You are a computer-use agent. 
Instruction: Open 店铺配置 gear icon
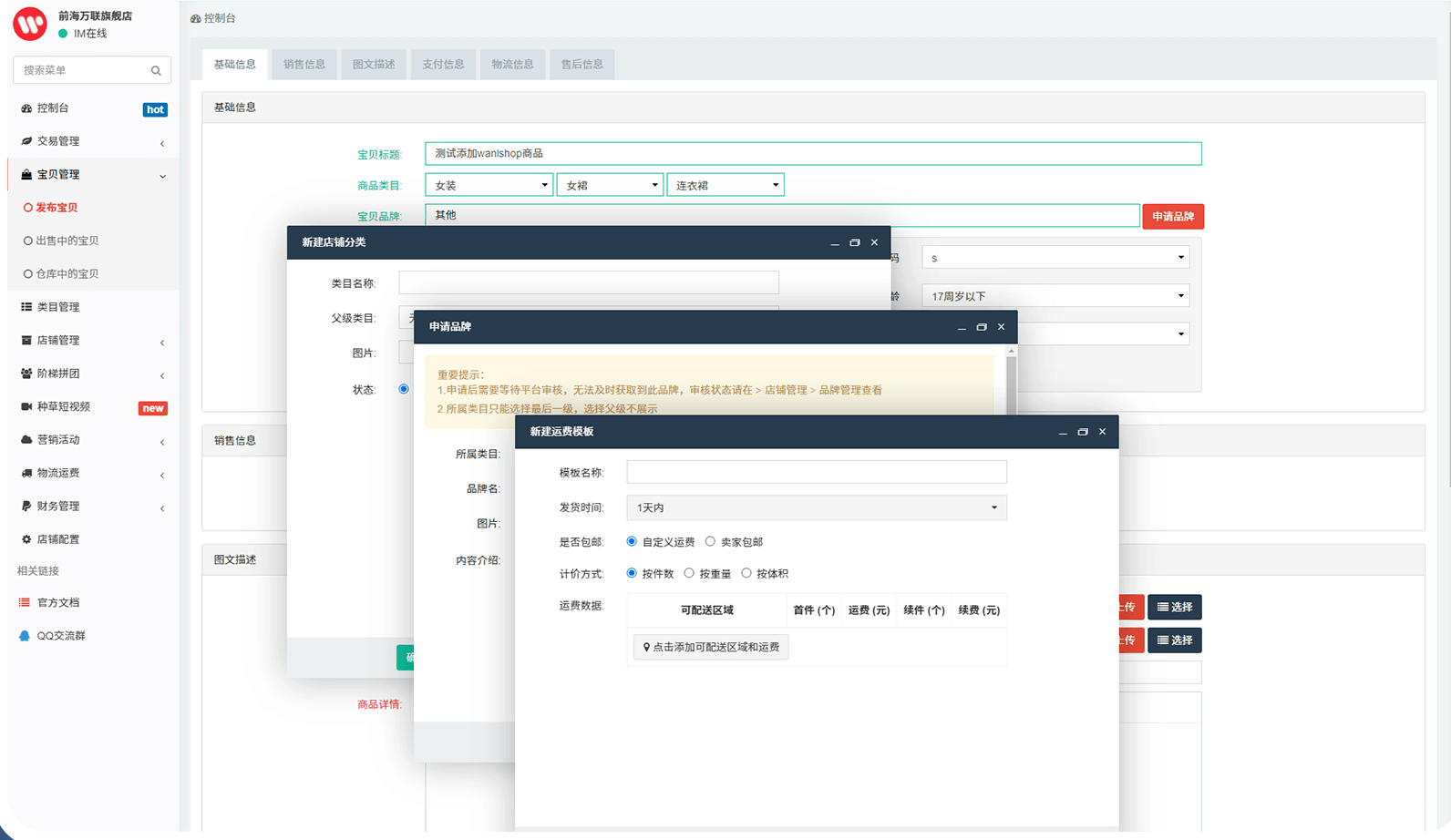coord(26,539)
